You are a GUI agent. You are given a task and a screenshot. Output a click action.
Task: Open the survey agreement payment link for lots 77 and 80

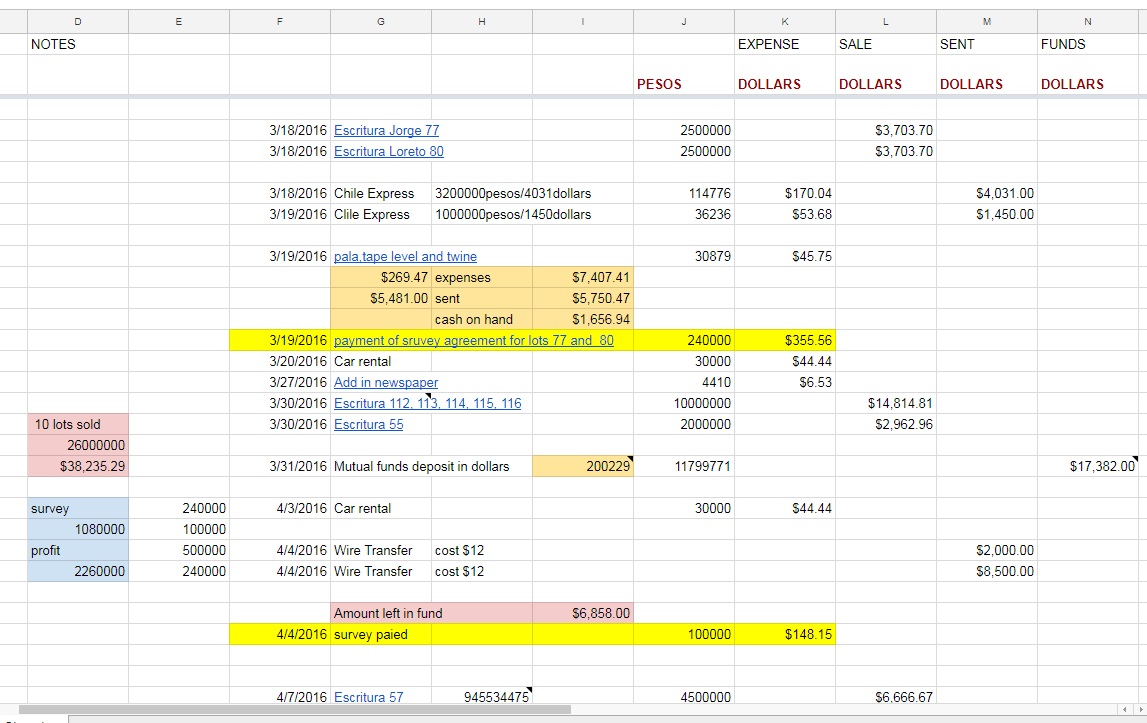(x=473, y=340)
